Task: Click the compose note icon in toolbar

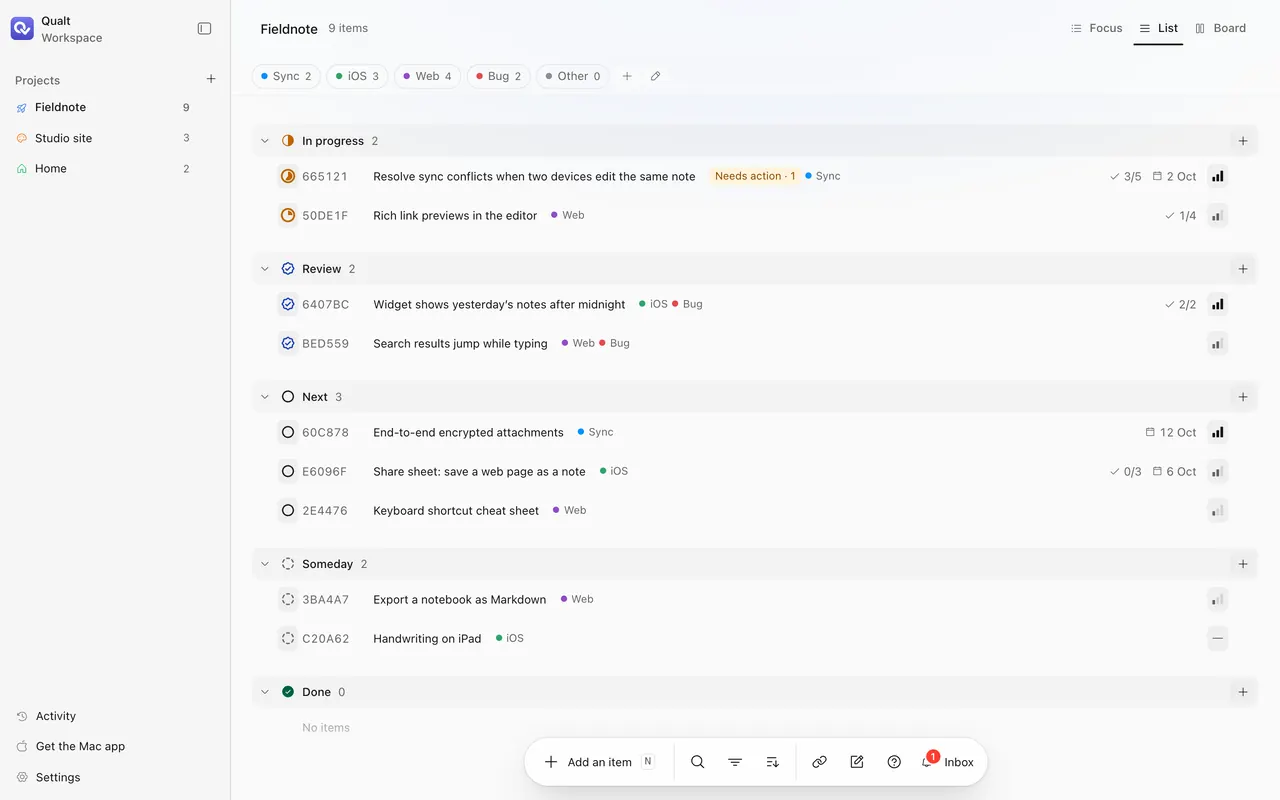Action: 857,762
